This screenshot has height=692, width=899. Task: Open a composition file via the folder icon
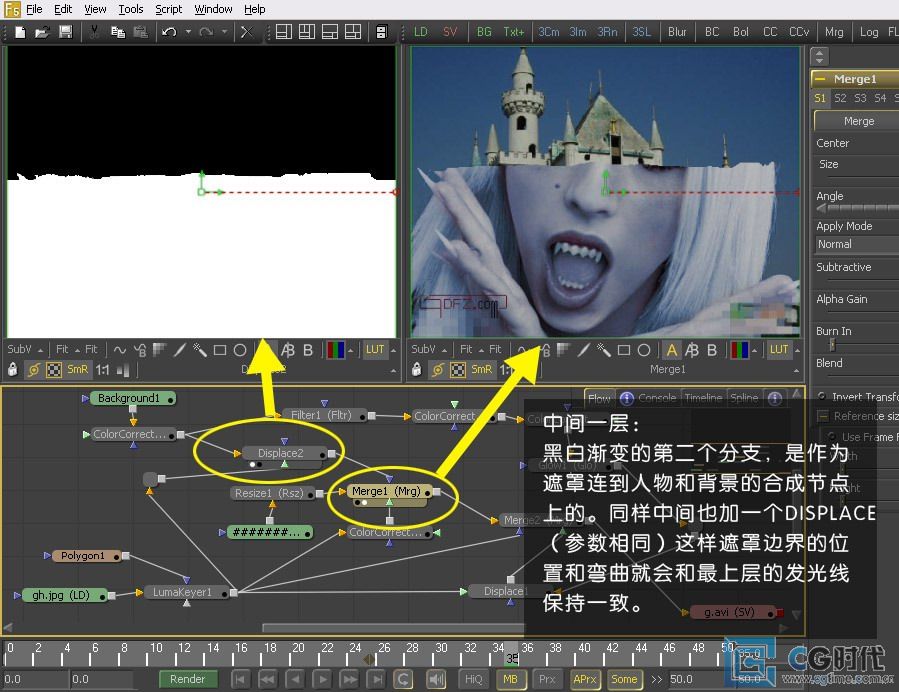point(42,32)
